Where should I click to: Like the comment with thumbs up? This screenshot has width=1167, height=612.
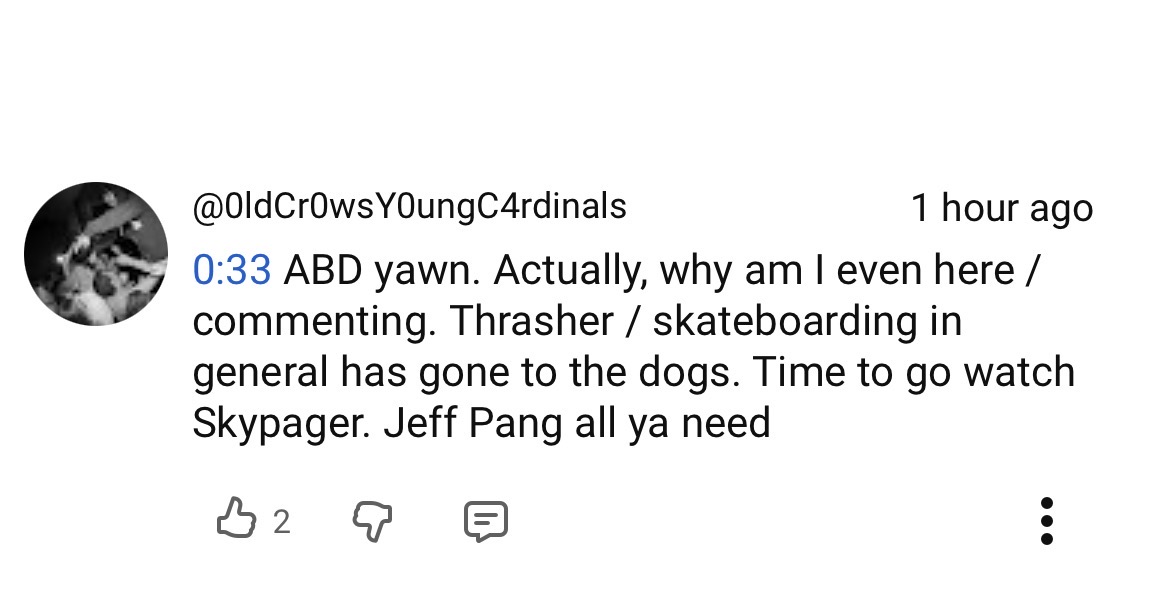(236, 520)
